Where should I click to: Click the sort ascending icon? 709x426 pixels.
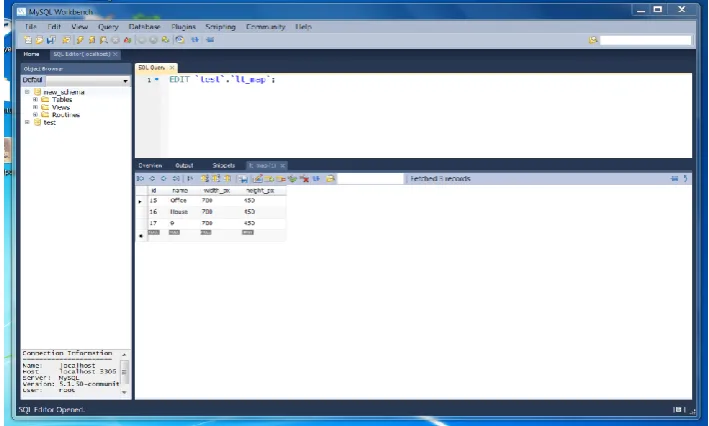205,179
